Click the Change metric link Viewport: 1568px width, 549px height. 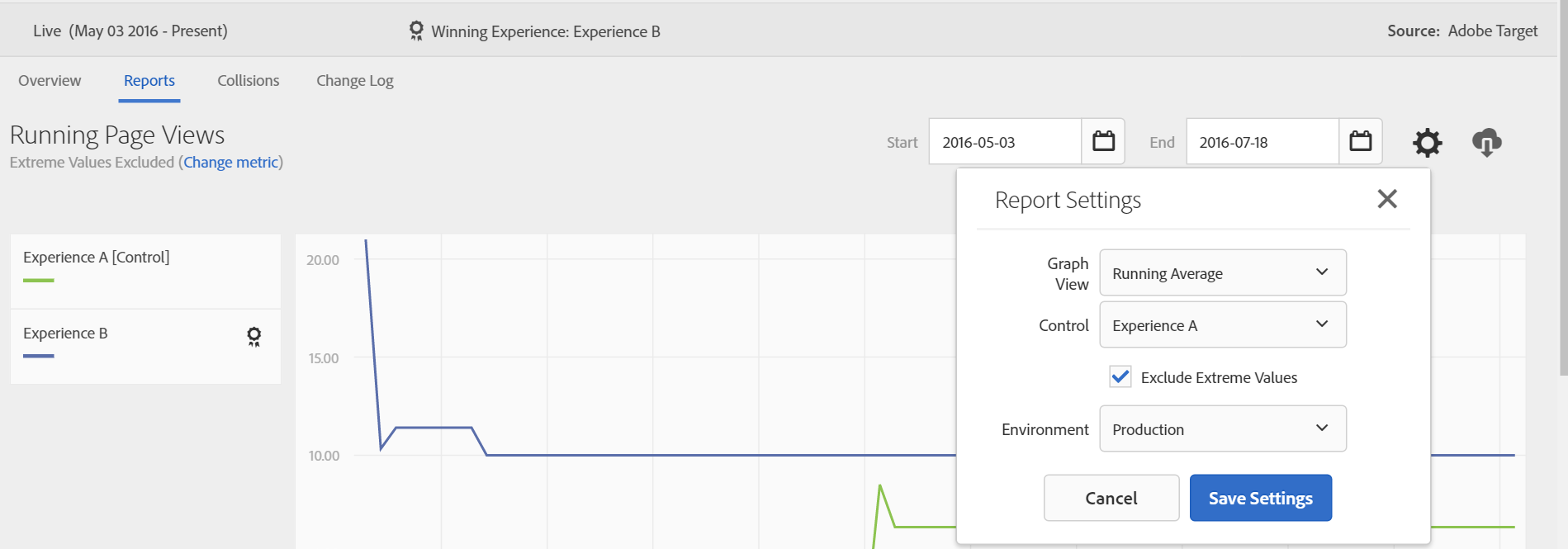[x=231, y=163]
